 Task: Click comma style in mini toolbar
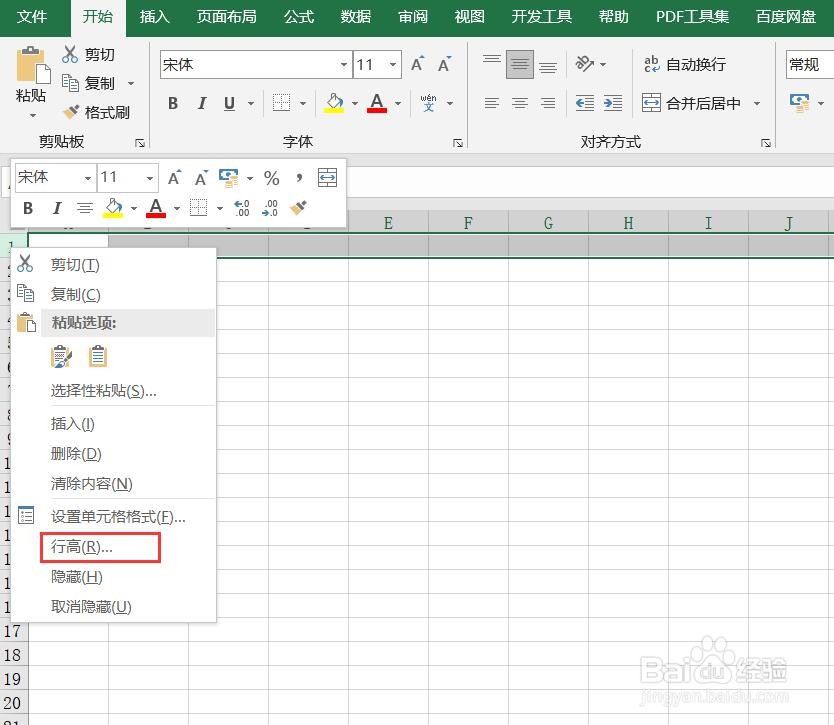click(299, 178)
